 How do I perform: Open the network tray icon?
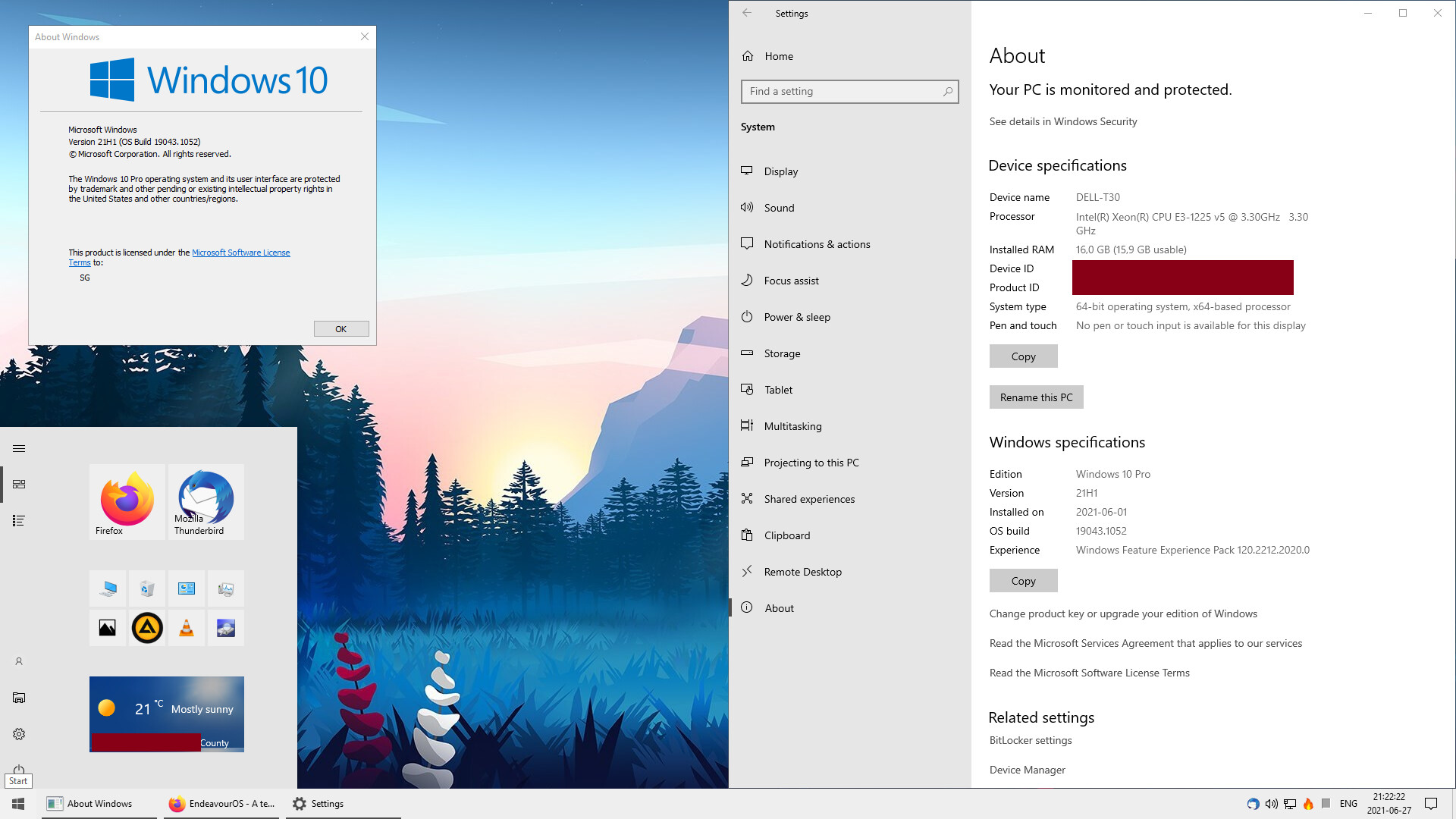pos(1290,804)
